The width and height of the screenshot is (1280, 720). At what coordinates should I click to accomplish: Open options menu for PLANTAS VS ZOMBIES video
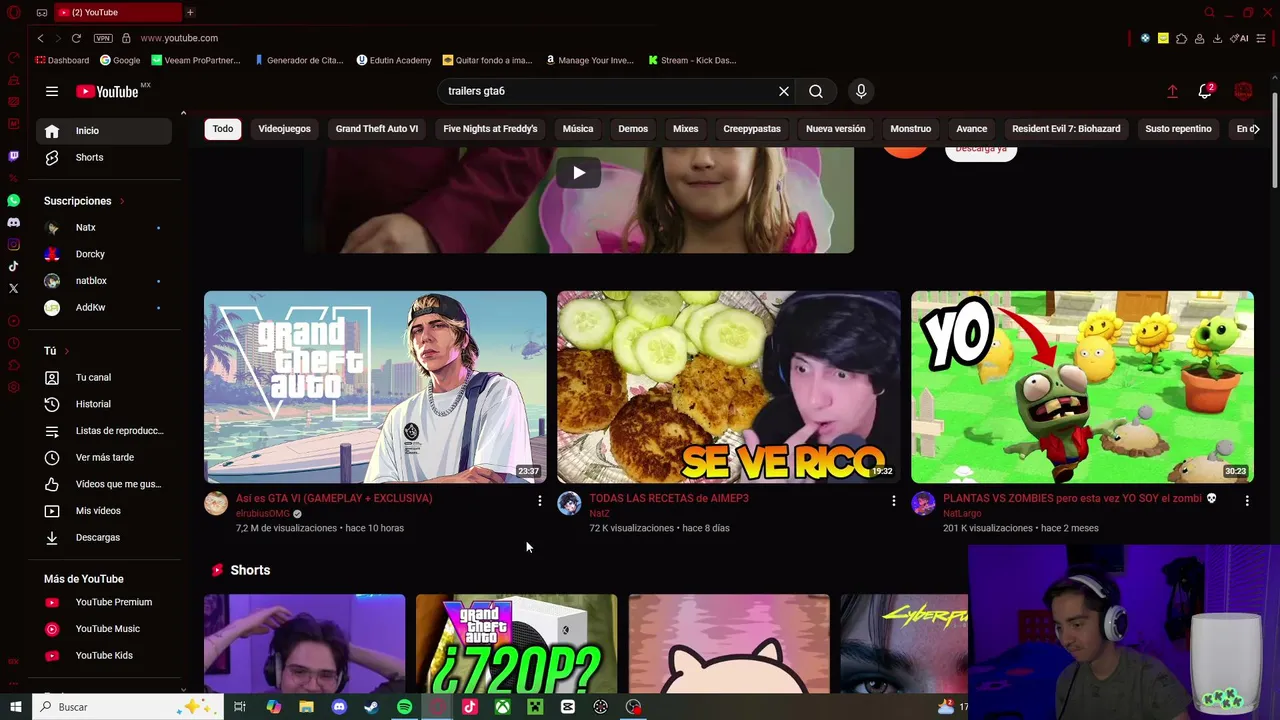pos(1247,501)
